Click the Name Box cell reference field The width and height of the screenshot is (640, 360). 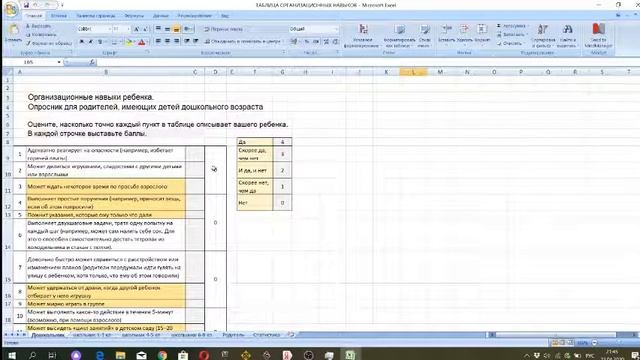click(x=29, y=62)
